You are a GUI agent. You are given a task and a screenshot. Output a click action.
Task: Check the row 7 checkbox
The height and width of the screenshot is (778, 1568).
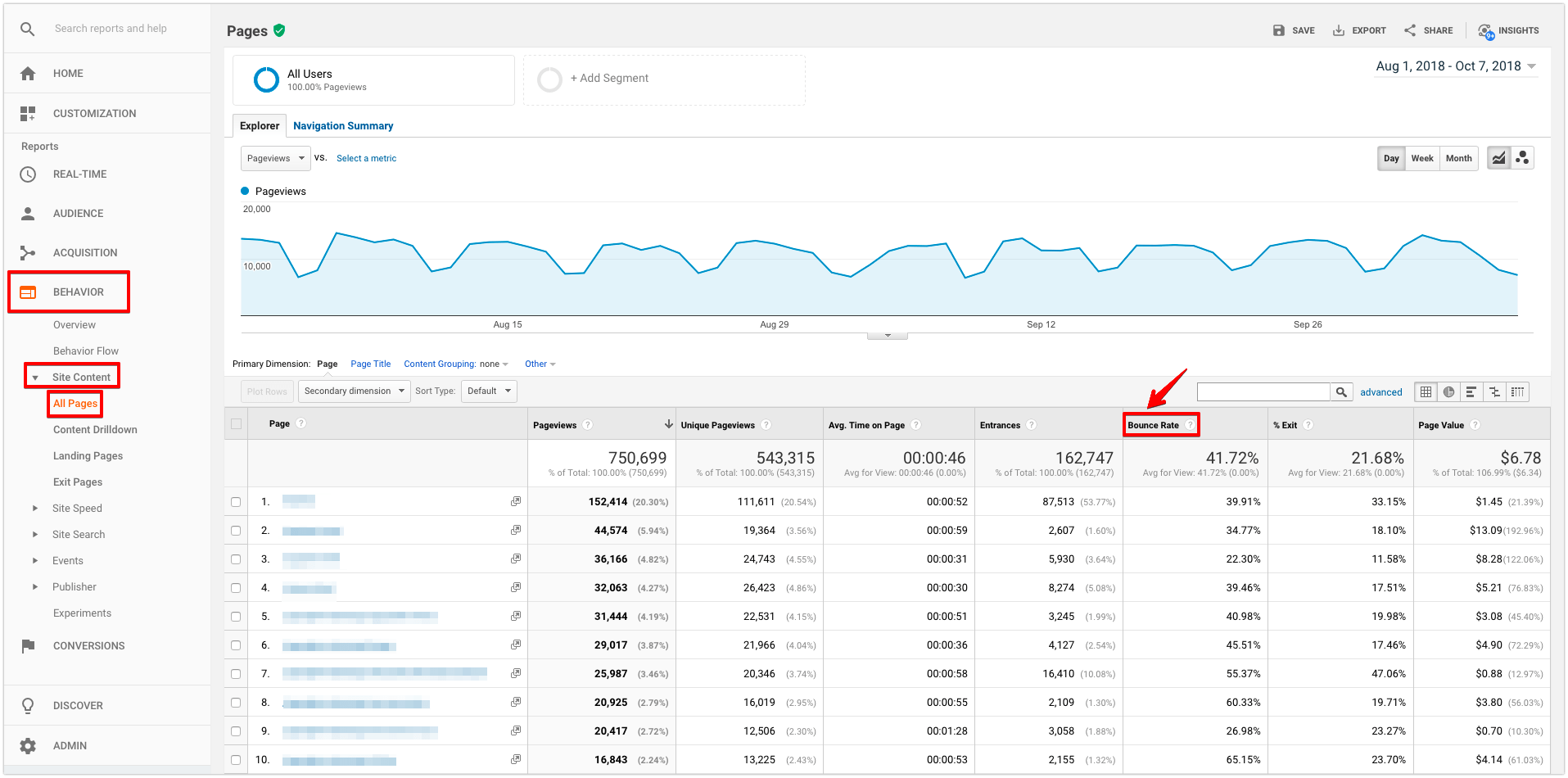[236, 674]
